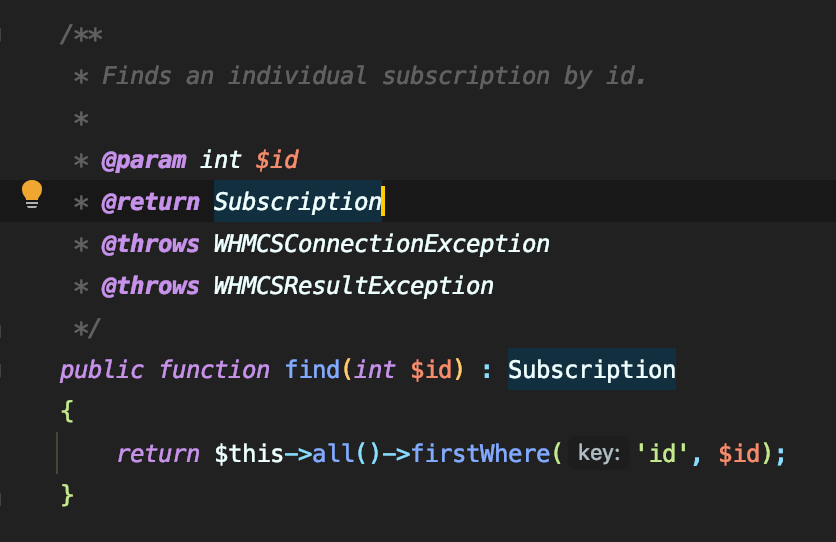Click the opening curly brace of find

point(67,412)
